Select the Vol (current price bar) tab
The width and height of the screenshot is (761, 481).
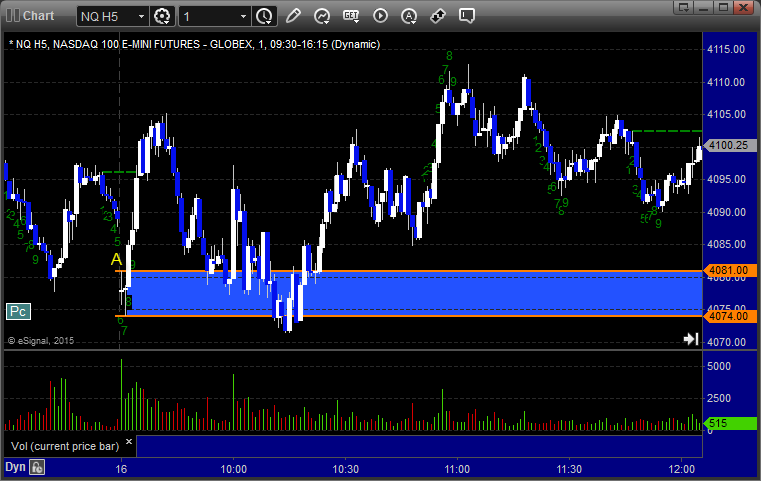(x=63, y=445)
